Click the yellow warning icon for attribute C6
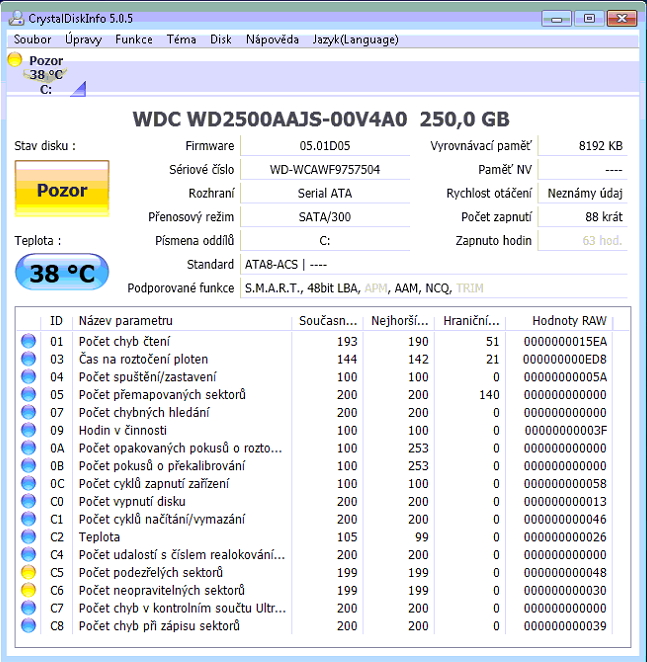 tap(28, 591)
